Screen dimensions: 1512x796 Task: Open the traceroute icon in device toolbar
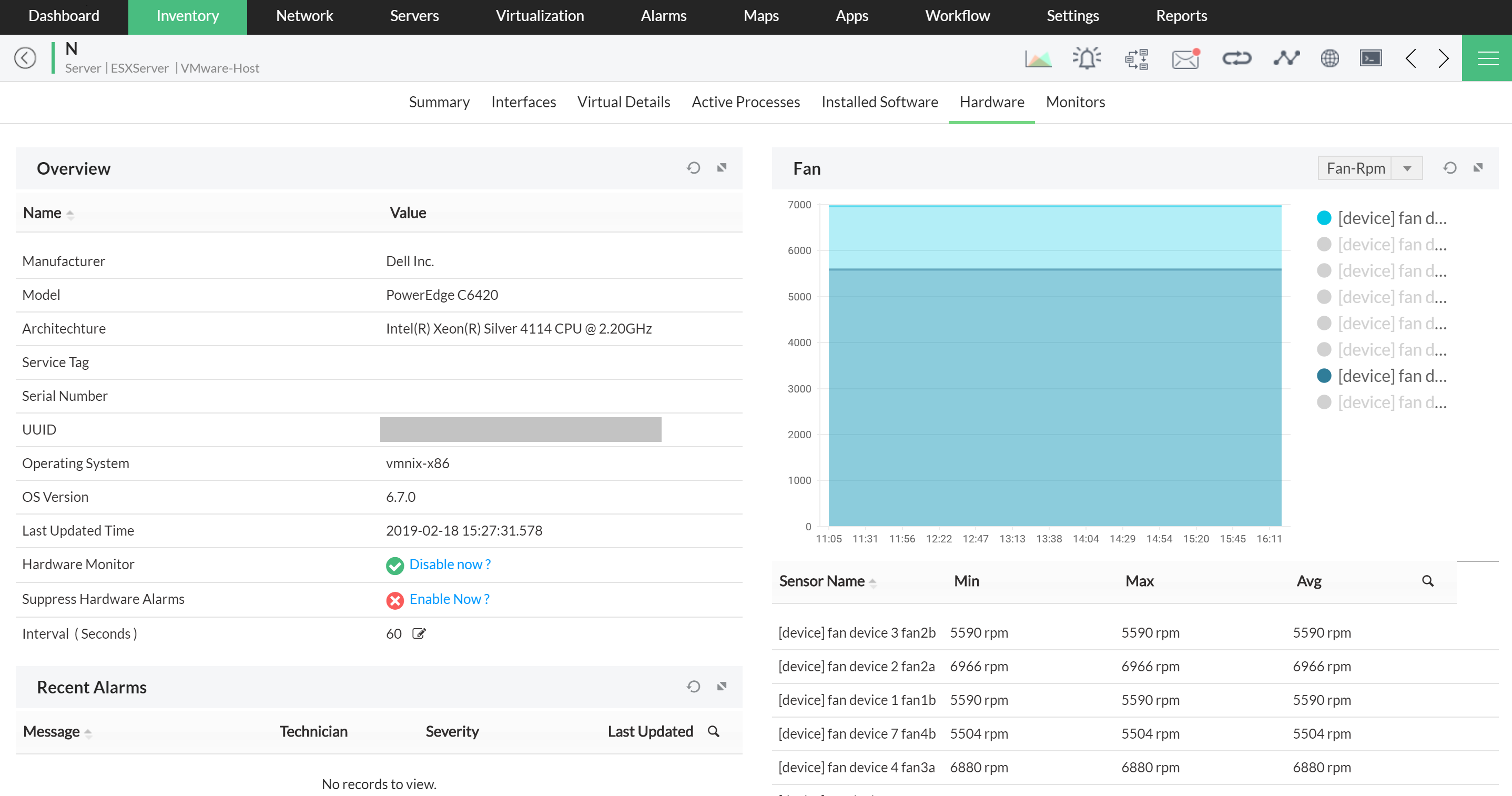point(1286,58)
